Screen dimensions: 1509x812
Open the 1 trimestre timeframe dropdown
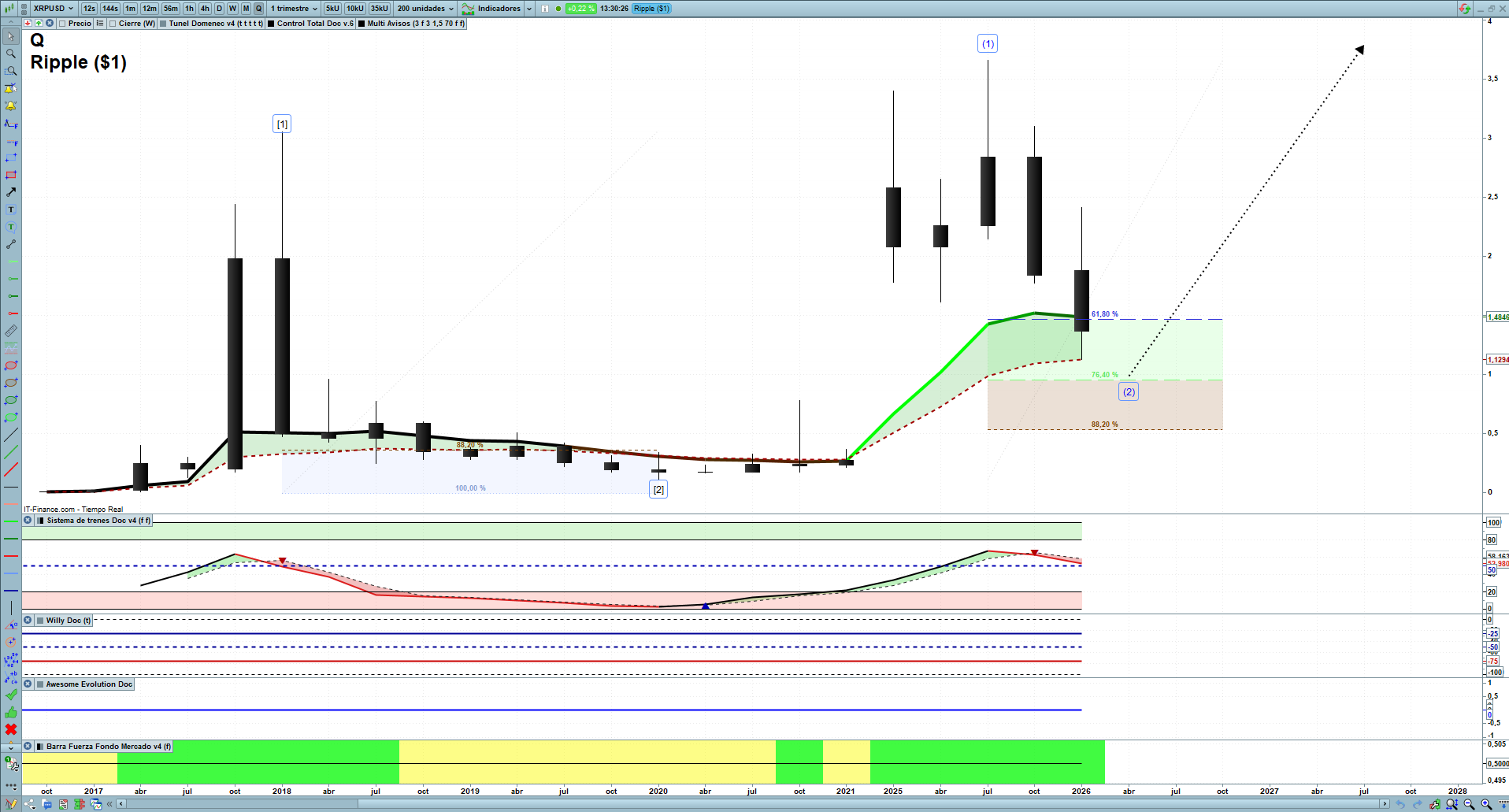point(294,9)
